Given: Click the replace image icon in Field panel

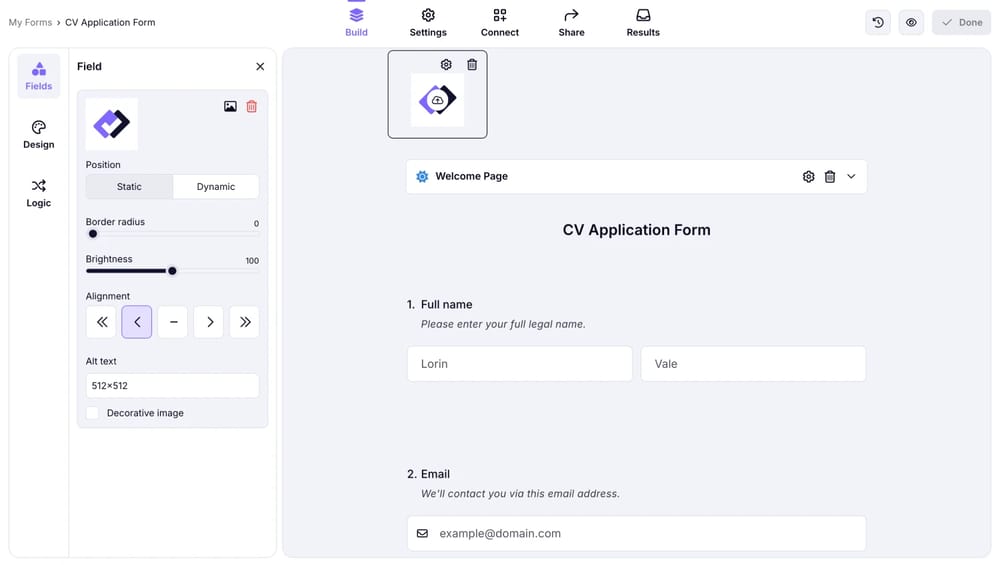Looking at the screenshot, I should (230, 106).
